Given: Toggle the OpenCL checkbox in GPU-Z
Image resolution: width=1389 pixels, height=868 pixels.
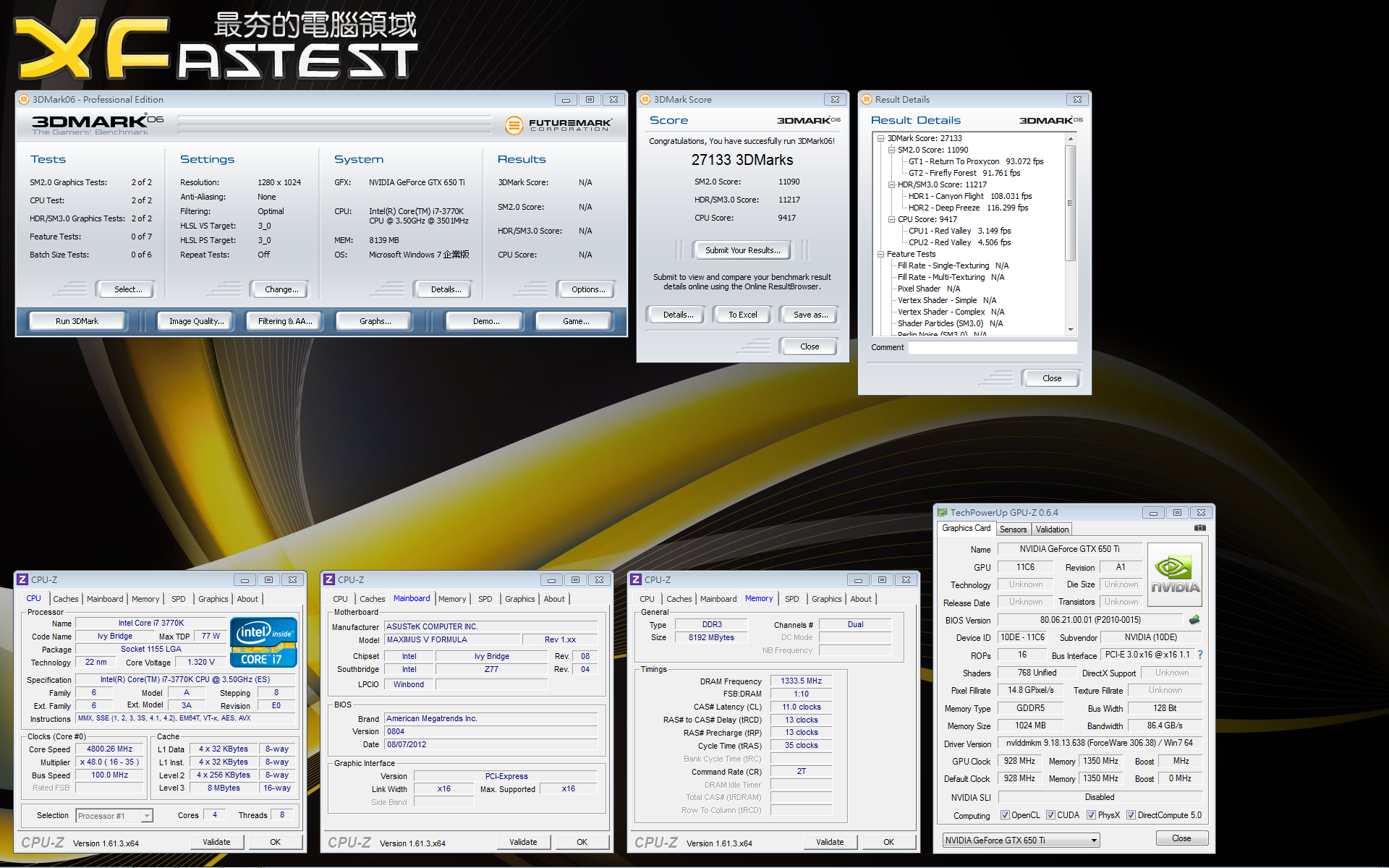Looking at the screenshot, I should pyautogui.click(x=1005, y=815).
